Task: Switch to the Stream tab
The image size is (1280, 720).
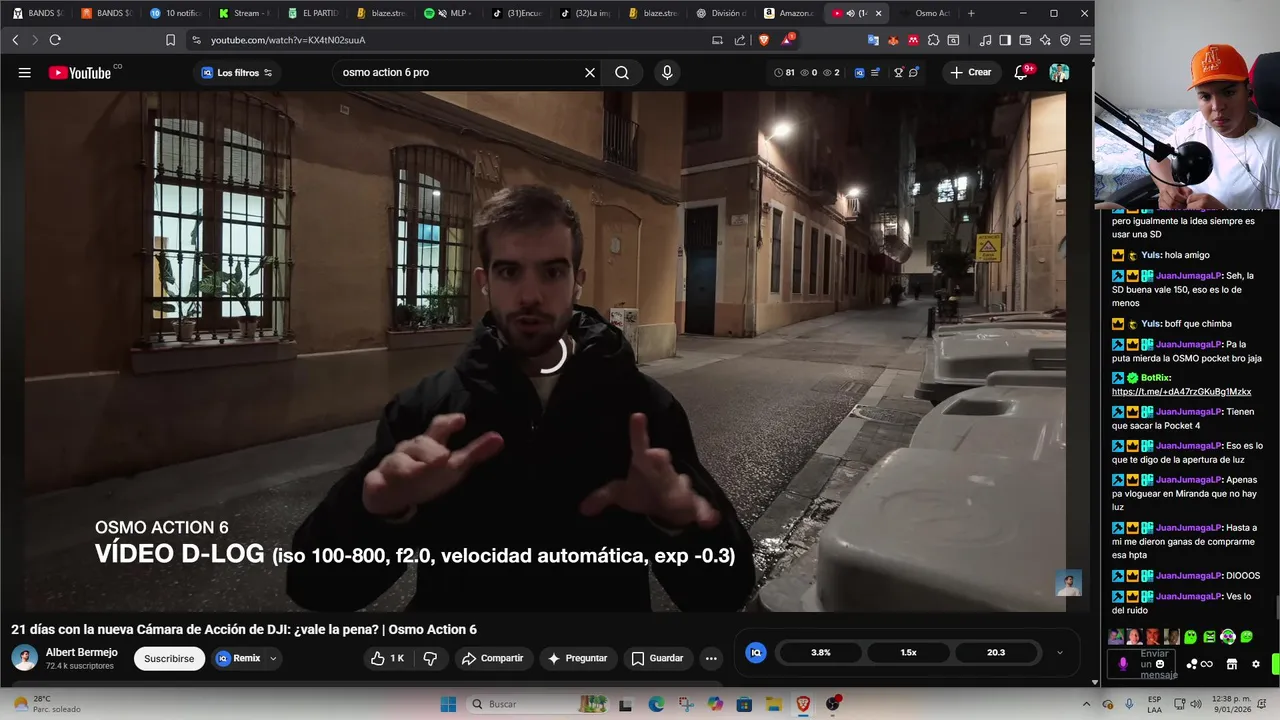Action: (x=243, y=13)
